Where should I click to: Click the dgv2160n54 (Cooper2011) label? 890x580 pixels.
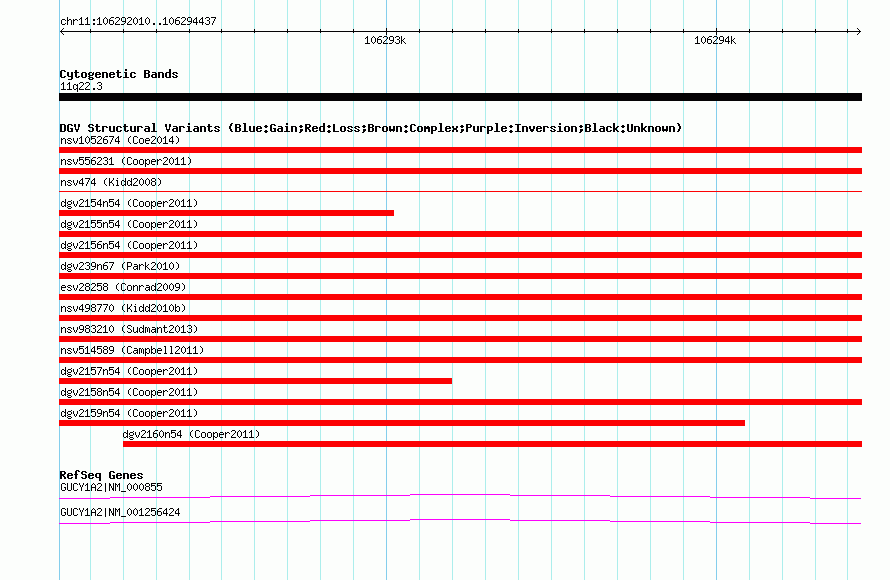(191, 434)
